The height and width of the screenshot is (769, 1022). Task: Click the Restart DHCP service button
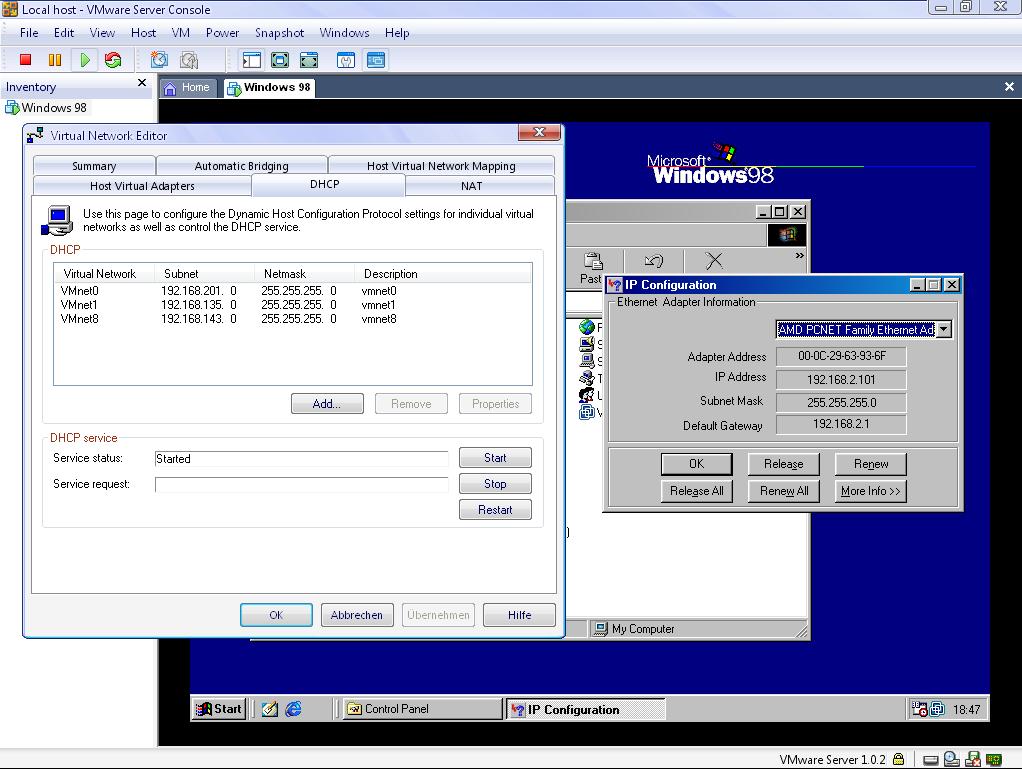point(495,510)
